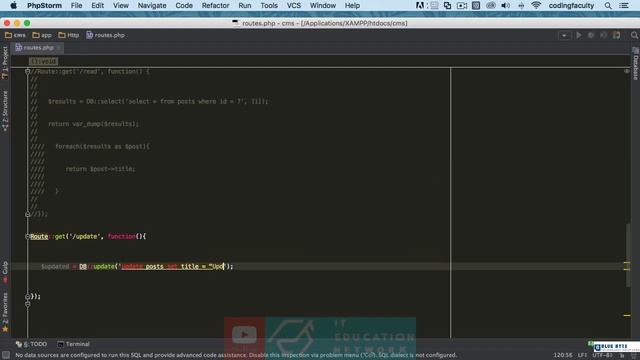Toggle tool window buttons in status bar
Viewport: 640px width, 360px height.
(x=6, y=355)
